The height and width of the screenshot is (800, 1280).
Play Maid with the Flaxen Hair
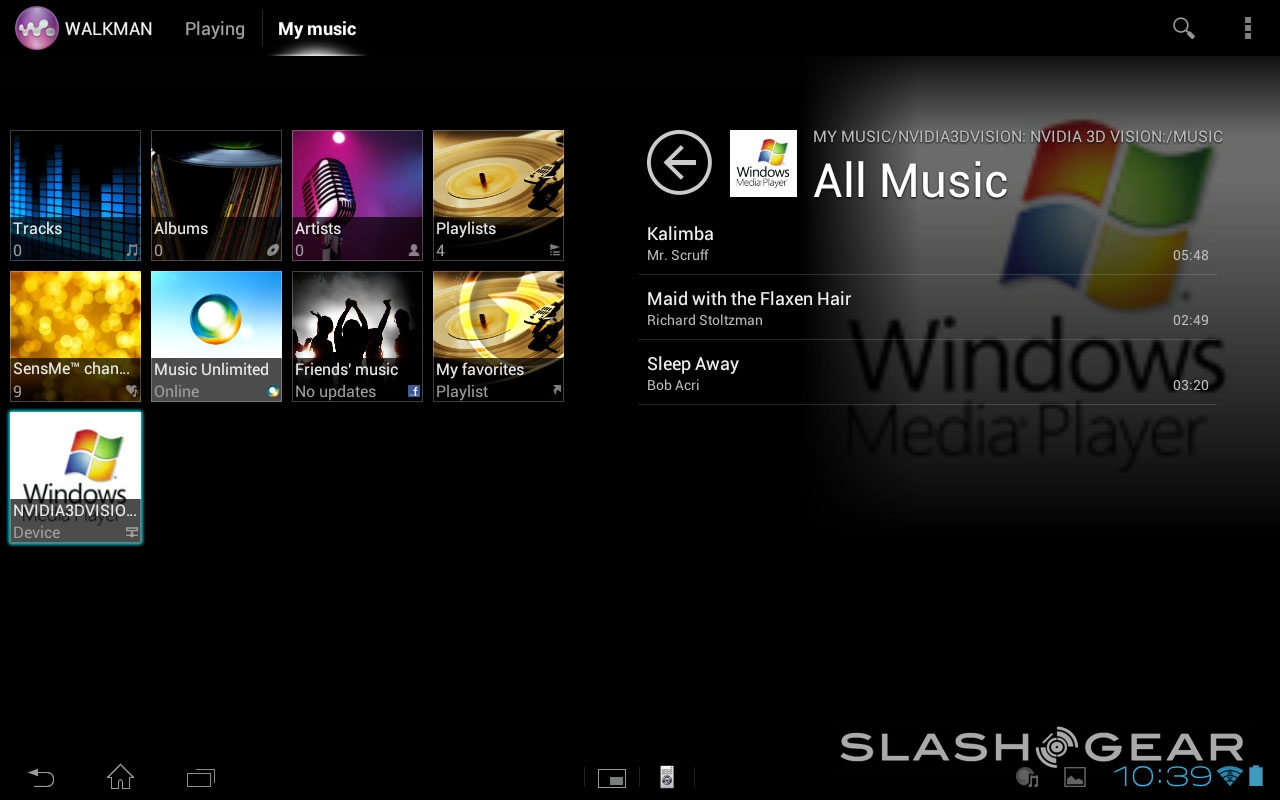pos(927,308)
